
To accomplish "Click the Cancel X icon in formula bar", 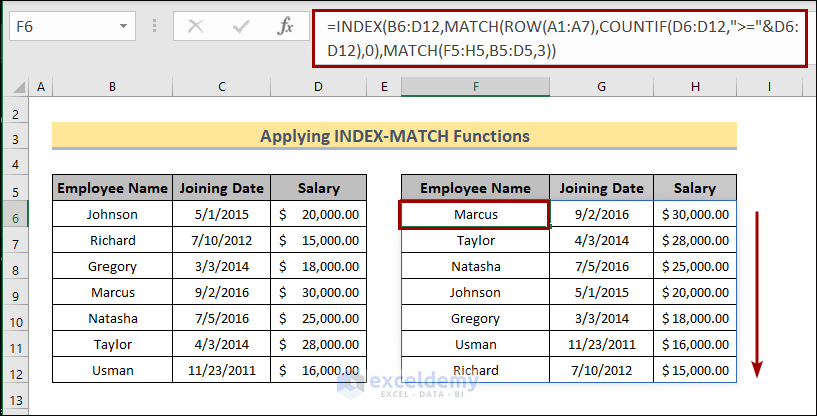I will point(196,27).
